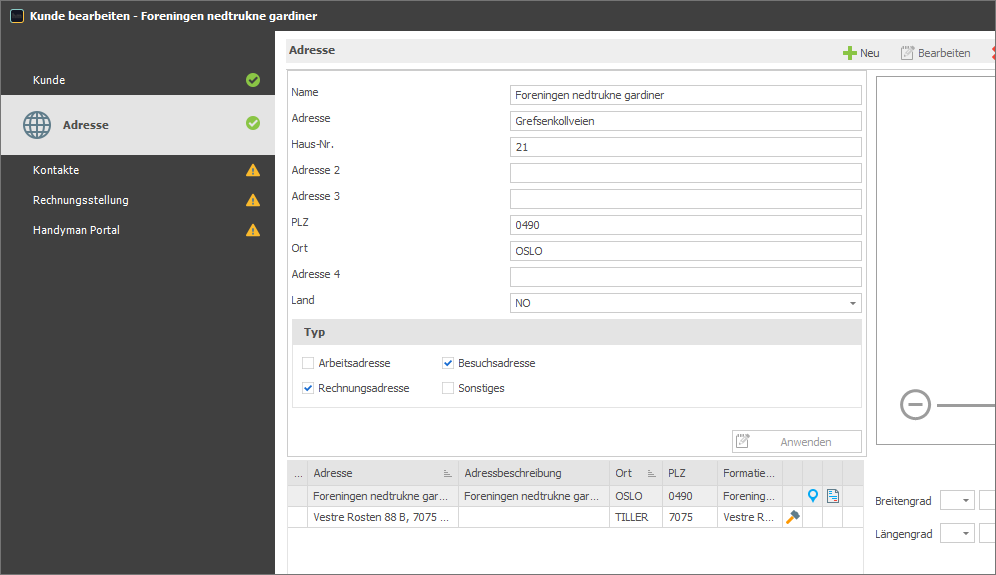Click the PLZ field with 0490

[685, 225]
